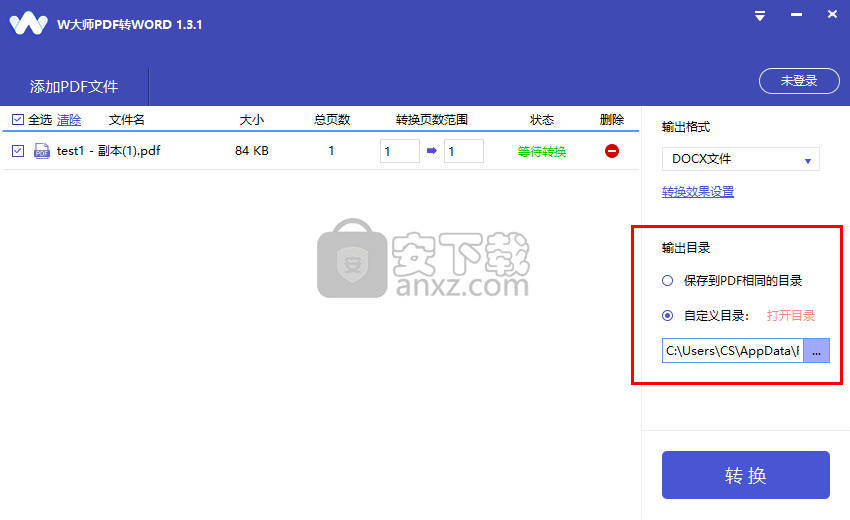Click the 输出目录 section label
850x520 pixels.
[686, 248]
